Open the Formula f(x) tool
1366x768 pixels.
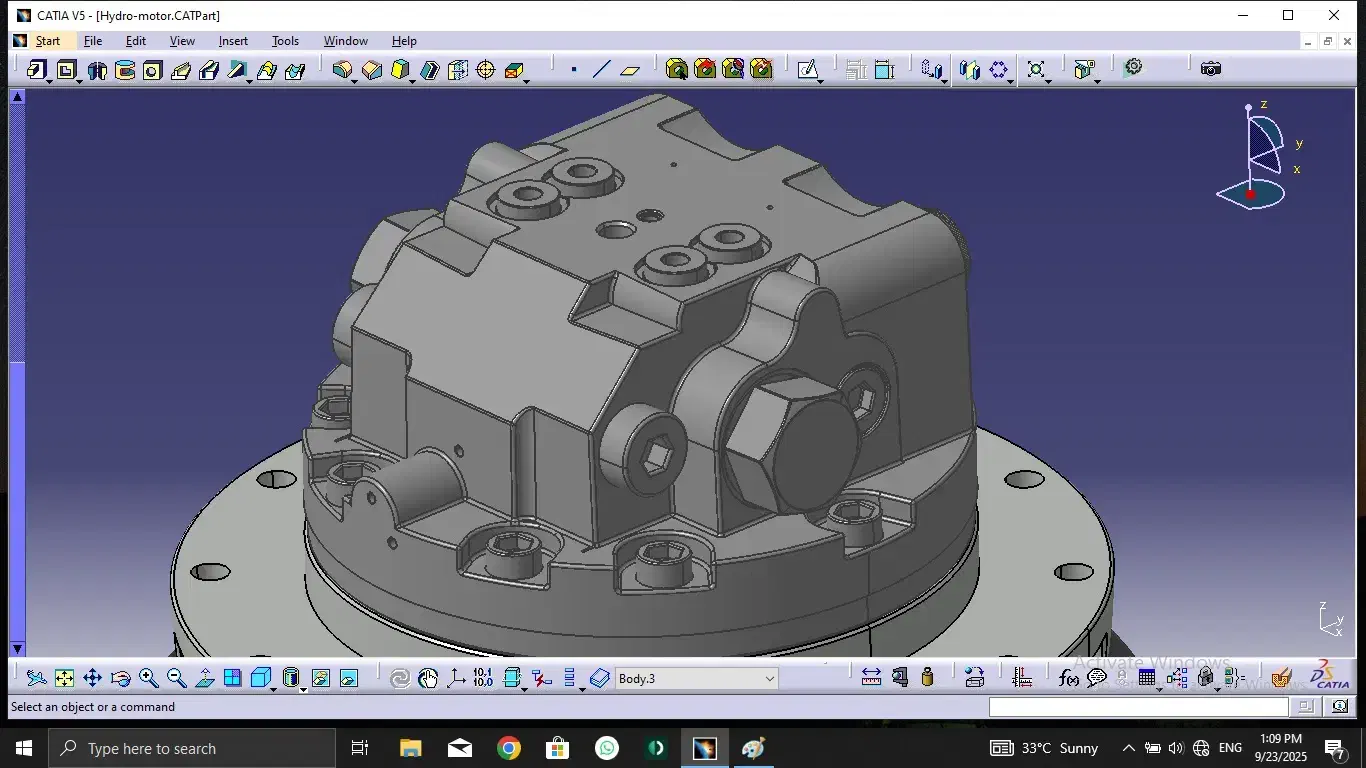pos(1068,678)
